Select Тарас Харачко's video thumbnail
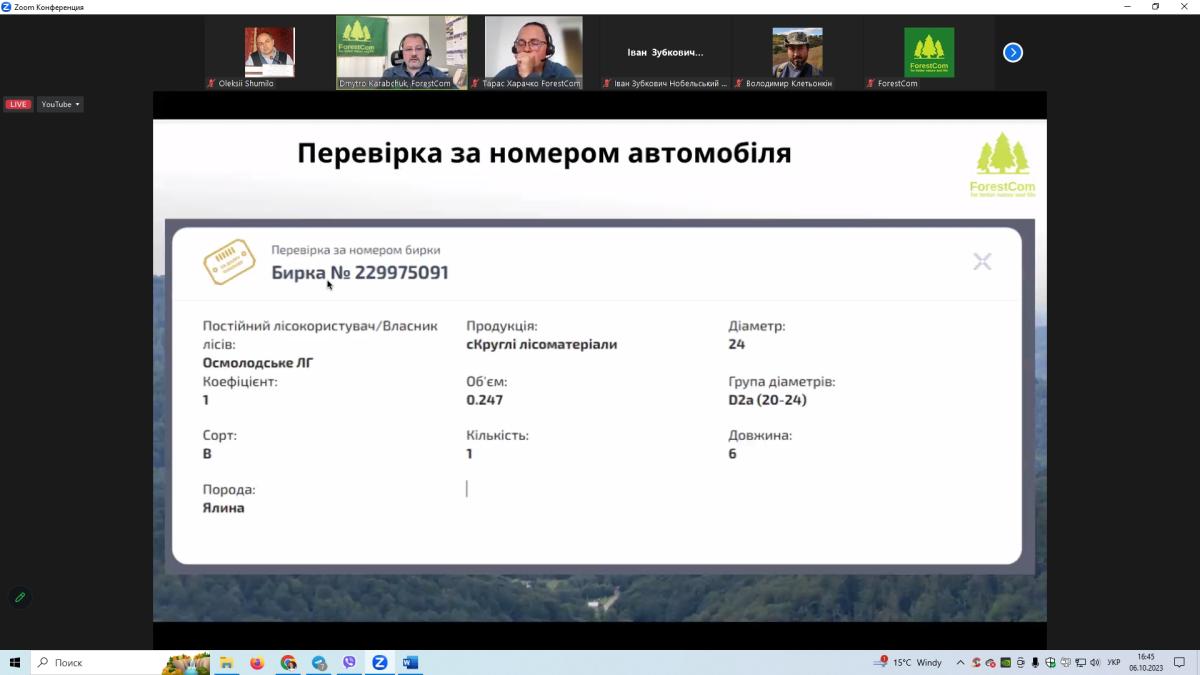 click(533, 52)
